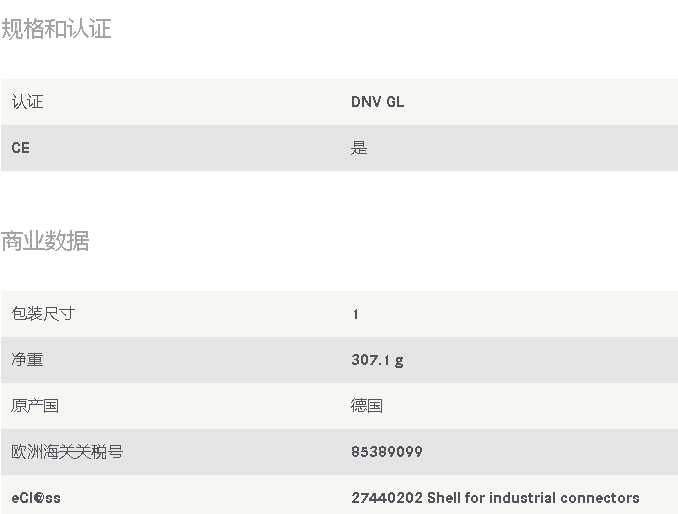Click the DNV GL certification value
This screenshot has width=678, height=514.
pyautogui.click(x=377, y=102)
